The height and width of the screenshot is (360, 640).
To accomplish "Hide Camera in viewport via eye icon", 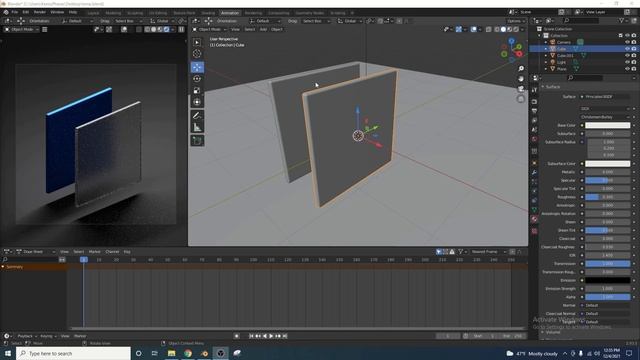I will [627, 42].
